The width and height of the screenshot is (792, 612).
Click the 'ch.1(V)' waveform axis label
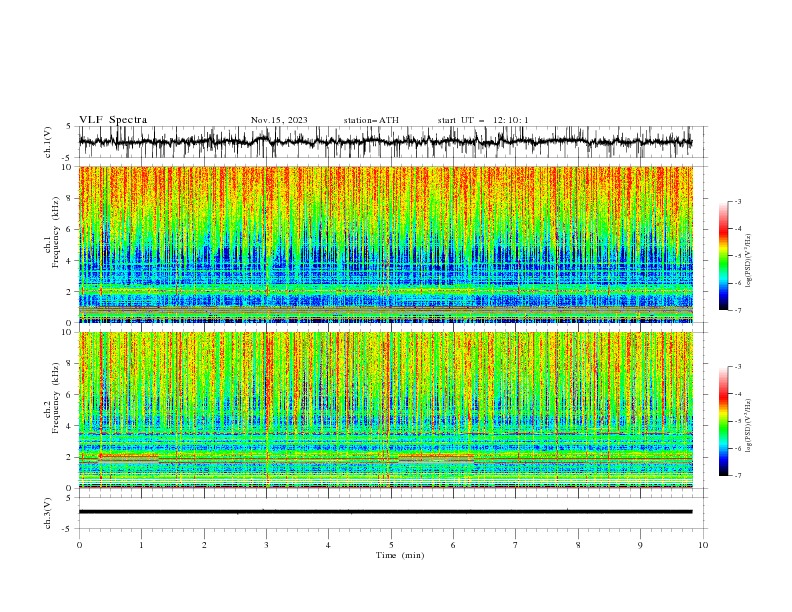[x=48, y=142]
